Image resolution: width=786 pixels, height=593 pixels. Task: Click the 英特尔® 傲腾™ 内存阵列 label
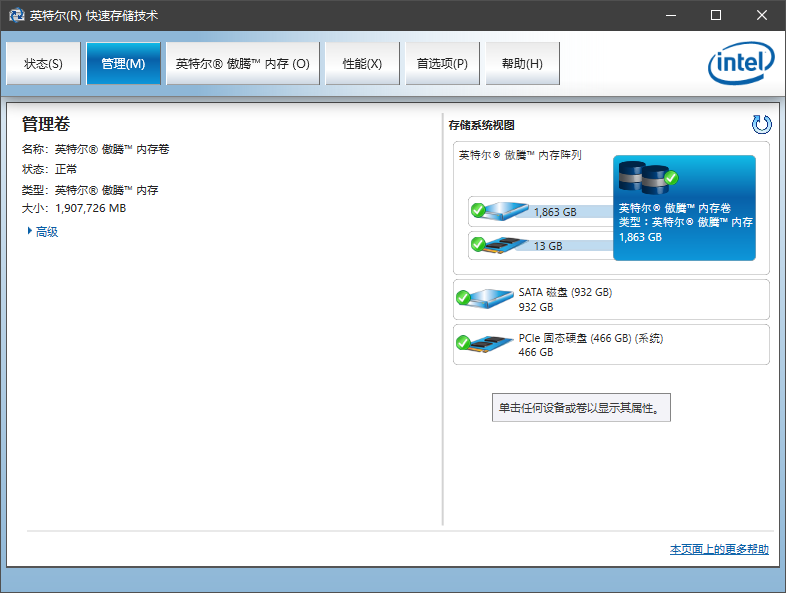tap(520, 155)
